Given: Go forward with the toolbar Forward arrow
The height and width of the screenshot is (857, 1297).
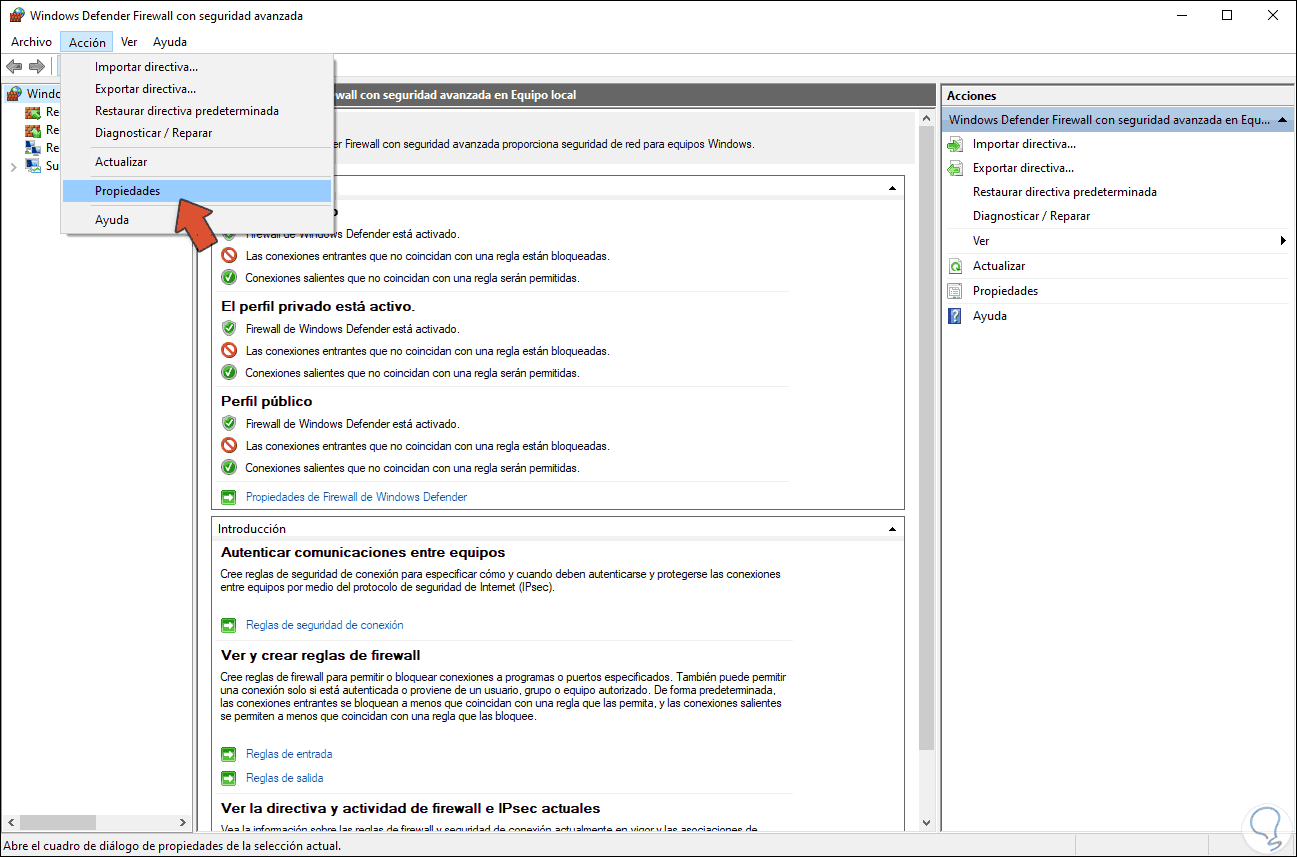Looking at the screenshot, I should coord(37,67).
